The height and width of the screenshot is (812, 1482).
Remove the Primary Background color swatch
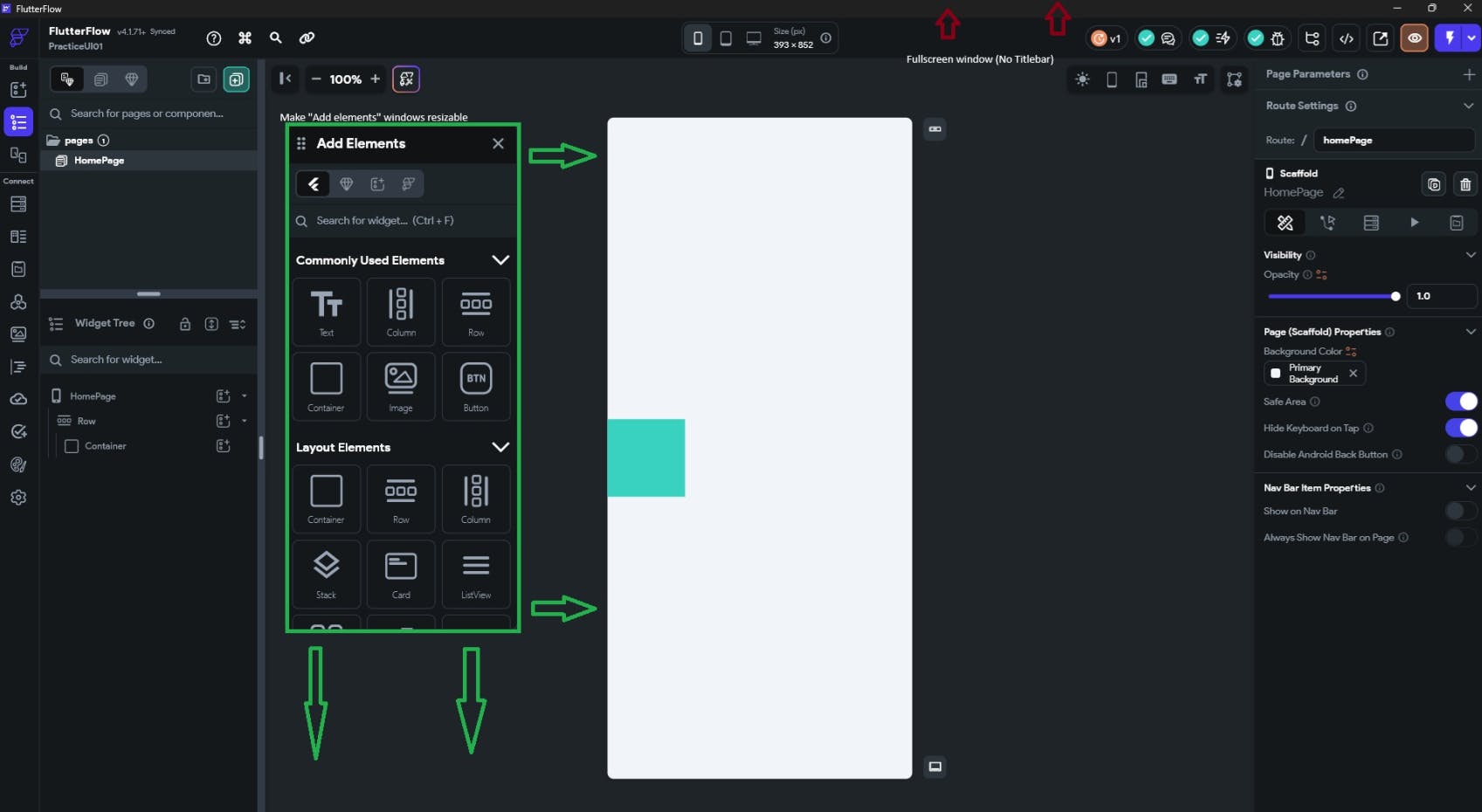point(1353,373)
